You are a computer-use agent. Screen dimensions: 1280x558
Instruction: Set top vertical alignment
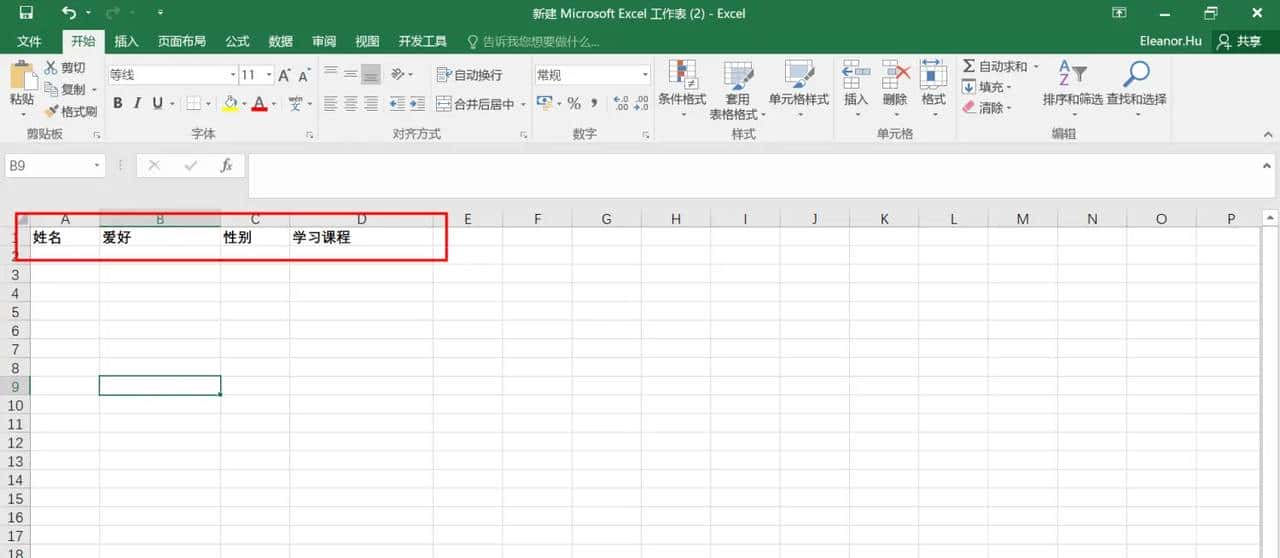point(331,74)
